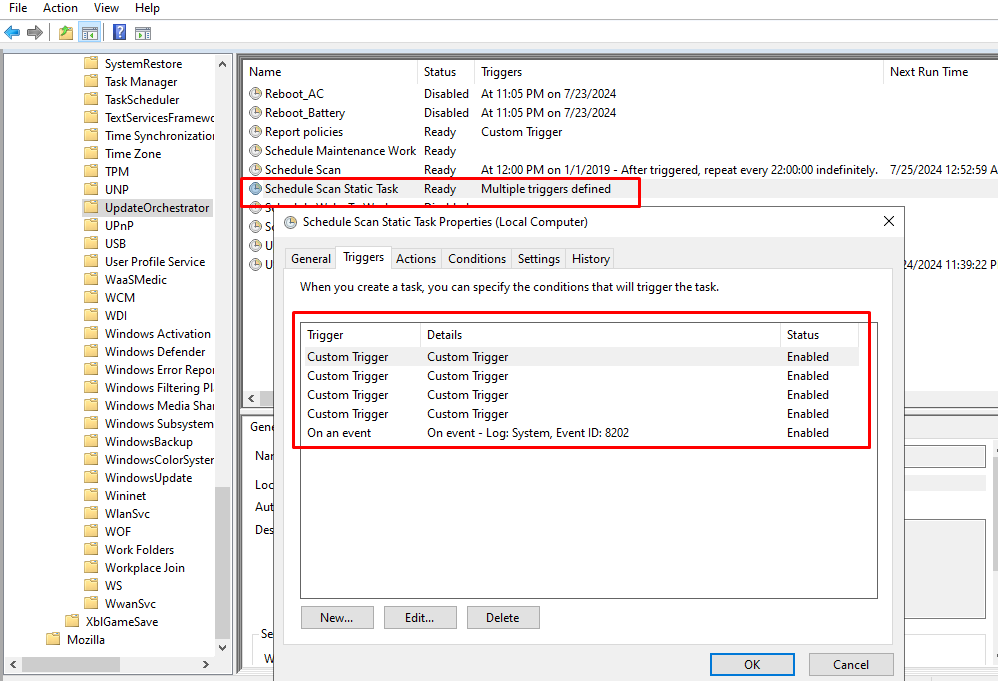
Task: Click the task list horizontal scroll-left arrow
Action: [x=251, y=398]
